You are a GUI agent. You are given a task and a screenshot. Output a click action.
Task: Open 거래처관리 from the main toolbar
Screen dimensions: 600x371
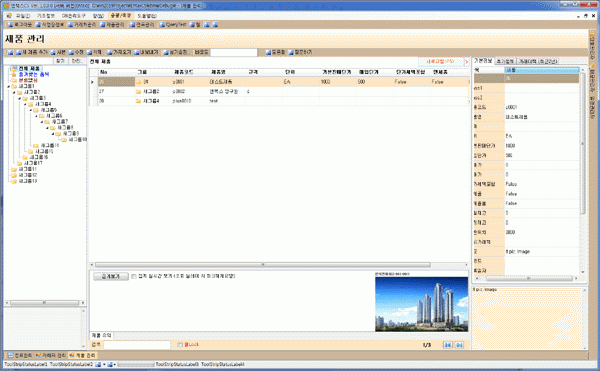click(82, 24)
